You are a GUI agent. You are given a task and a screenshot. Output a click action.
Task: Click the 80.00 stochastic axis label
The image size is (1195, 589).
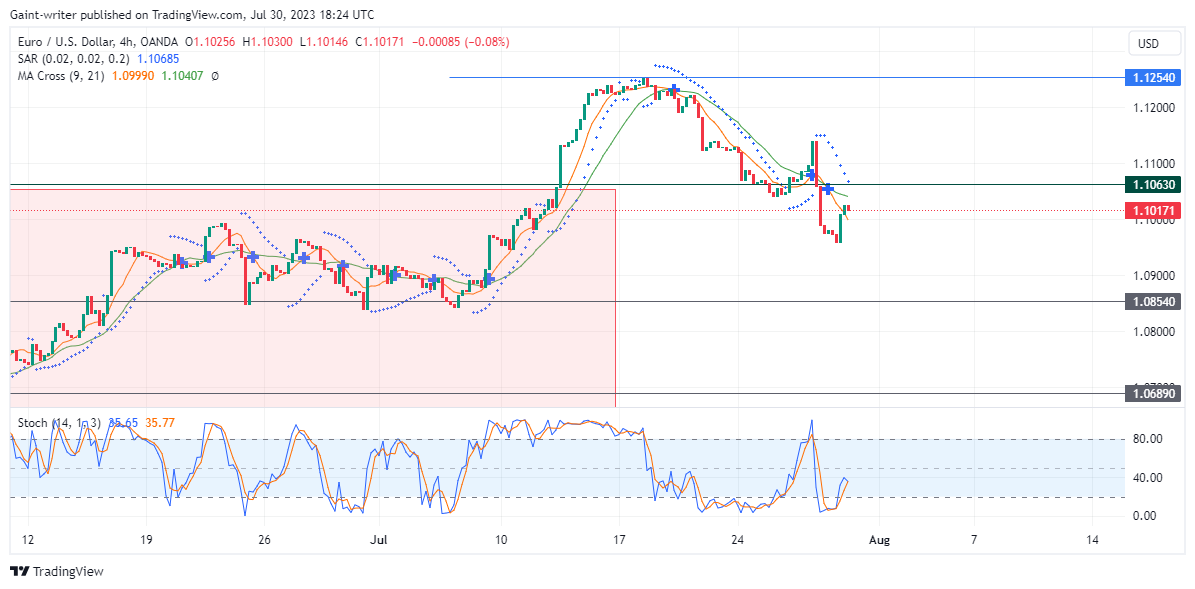1147,439
